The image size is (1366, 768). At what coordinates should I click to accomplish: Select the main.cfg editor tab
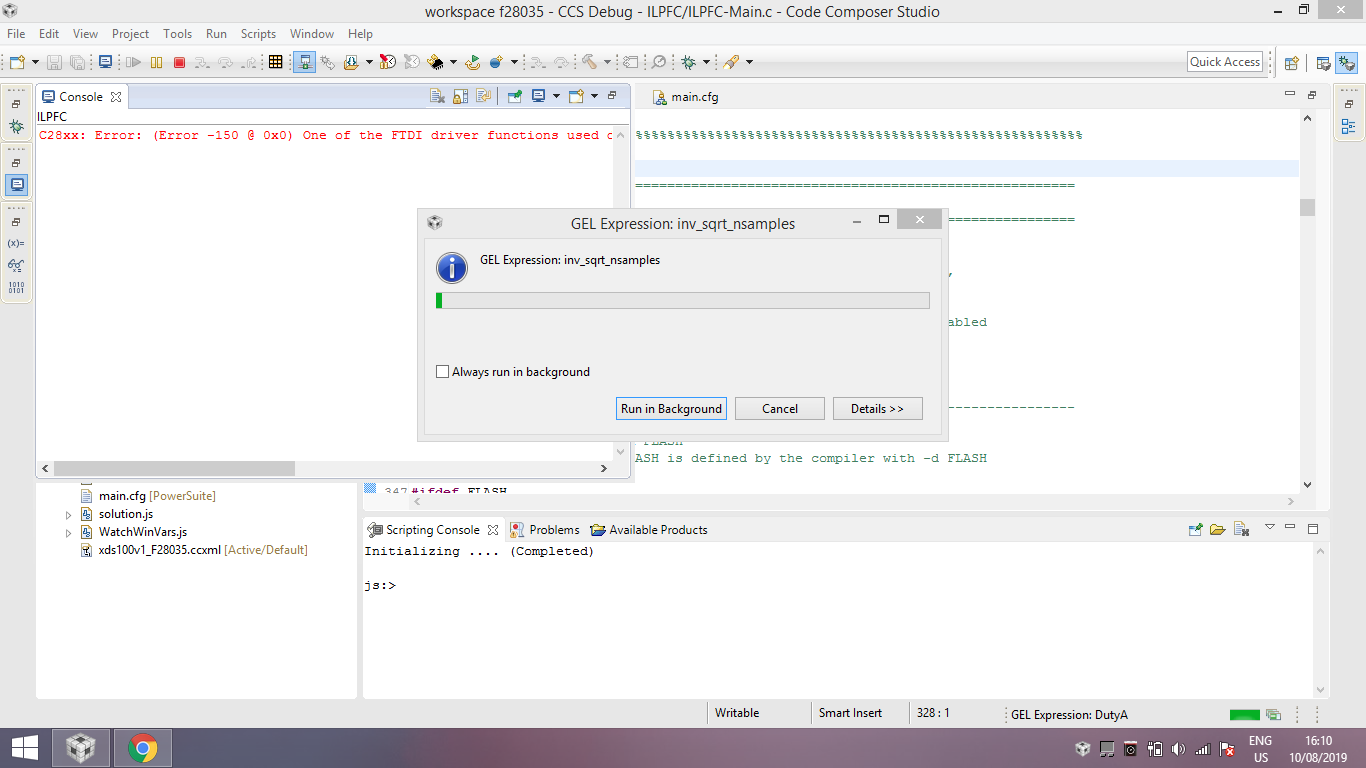pyautogui.click(x=685, y=97)
